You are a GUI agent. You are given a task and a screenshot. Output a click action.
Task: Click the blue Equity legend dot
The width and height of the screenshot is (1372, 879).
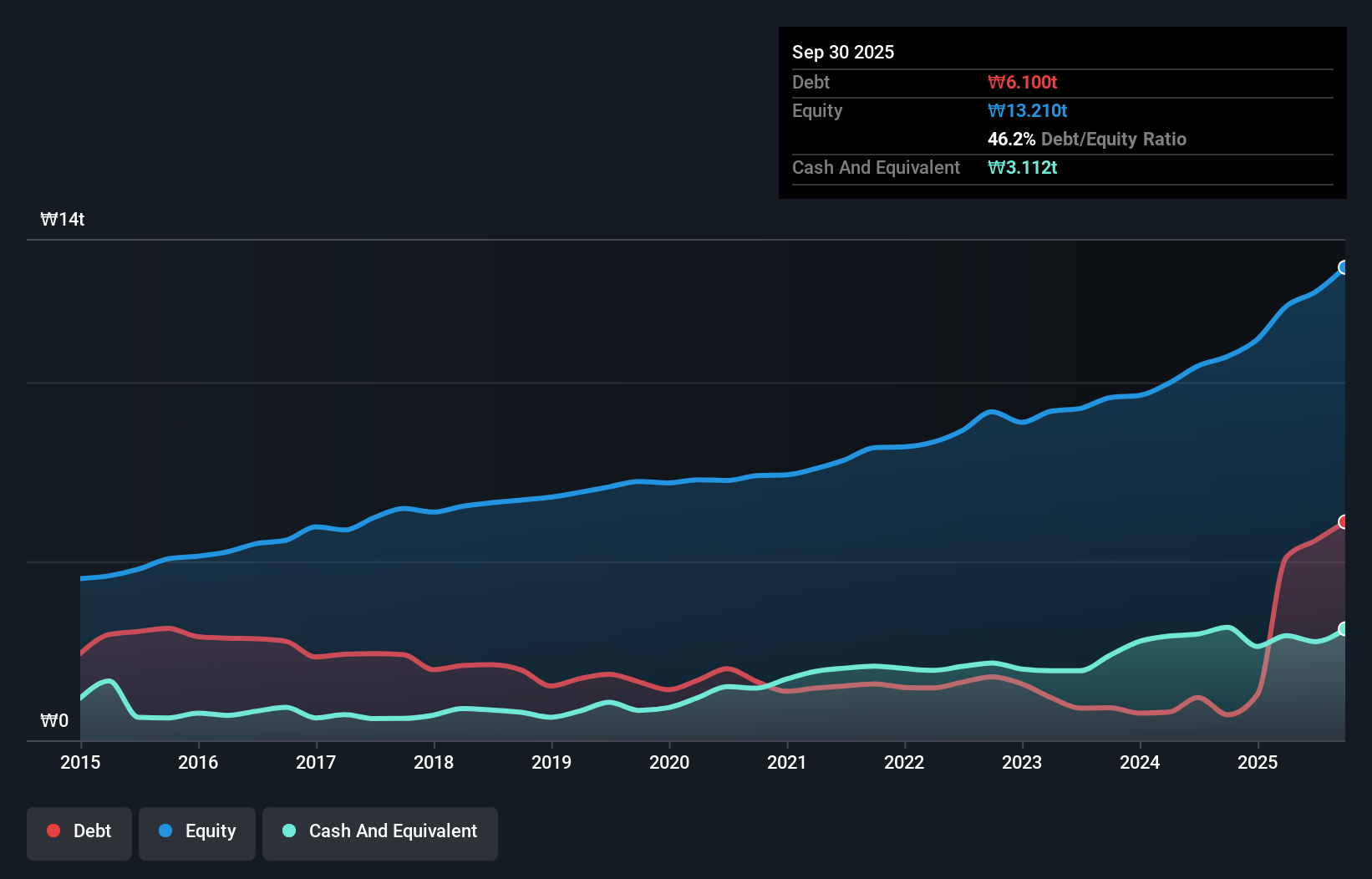tap(164, 831)
